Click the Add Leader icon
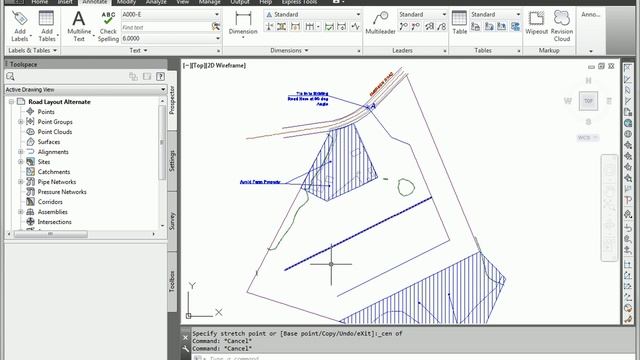 click(x=403, y=27)
